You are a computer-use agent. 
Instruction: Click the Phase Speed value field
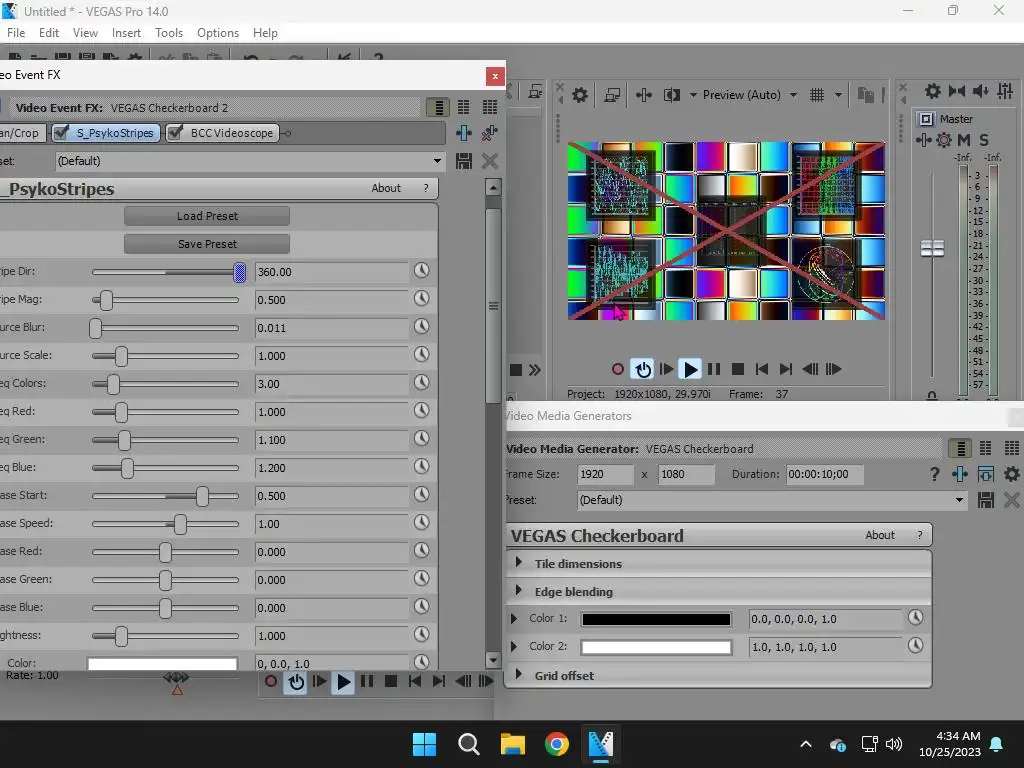pyautogui.click(x=332, y=524)
